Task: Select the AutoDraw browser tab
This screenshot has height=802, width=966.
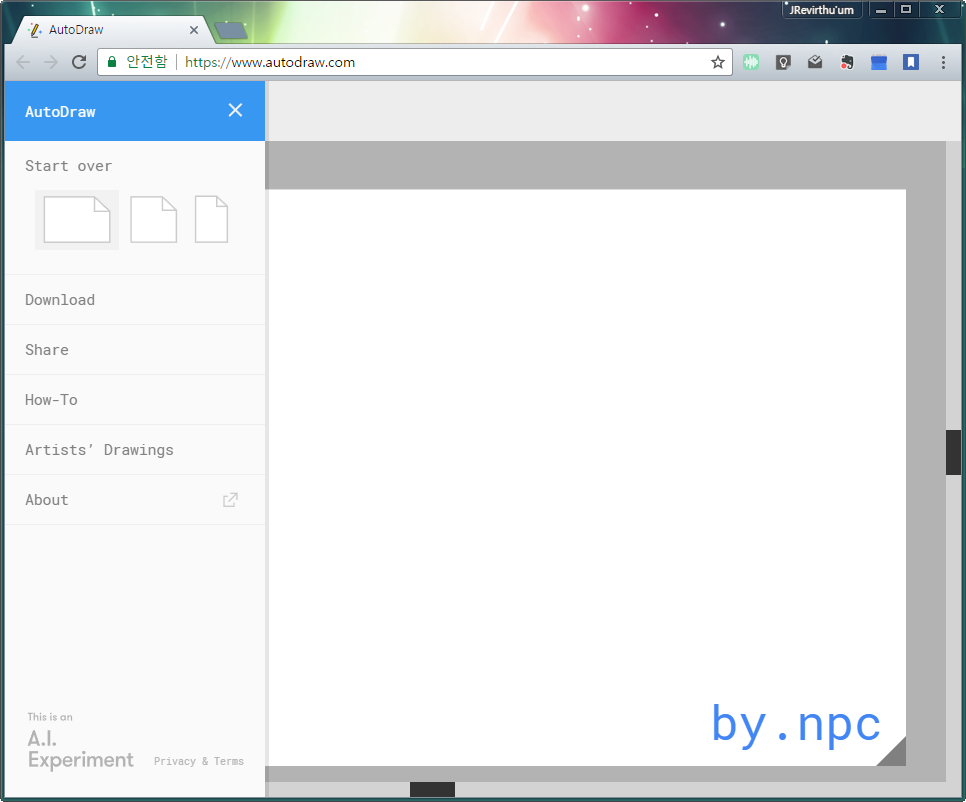Action: (x=114, y=30)
